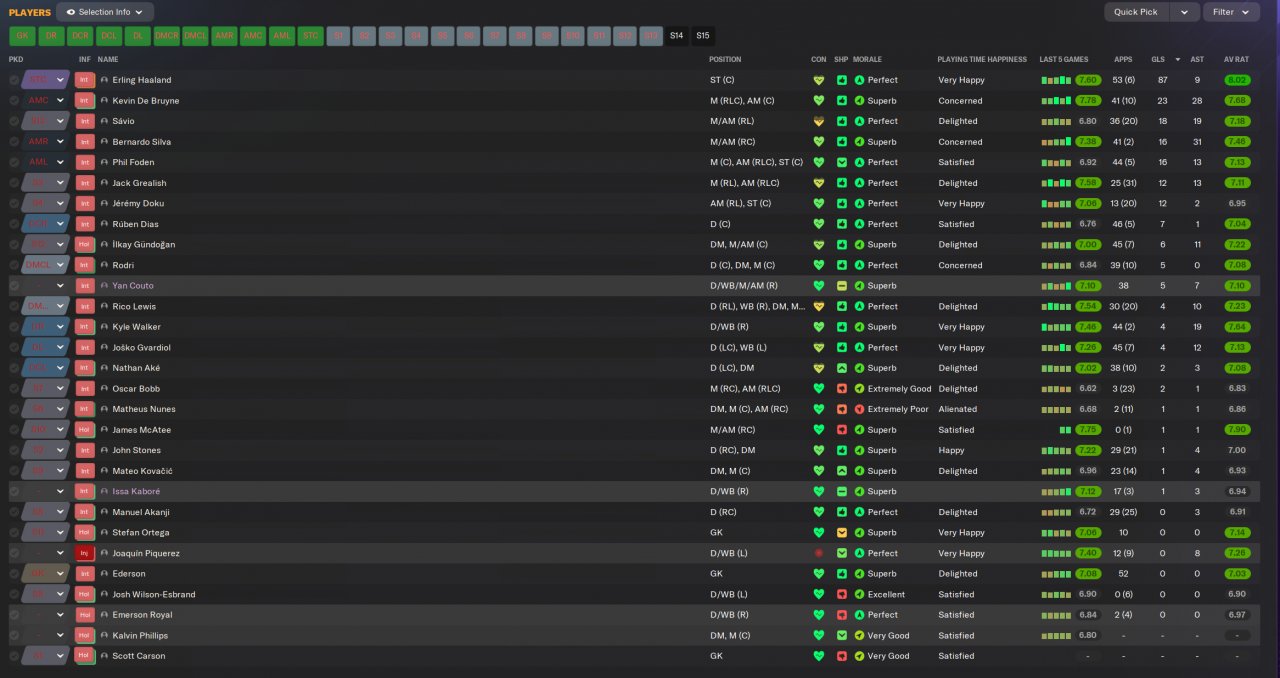Viewport: 1280px width, 678px height.
Task: Open Yan Couto's player profile link
Action: [x=133, y=286]
